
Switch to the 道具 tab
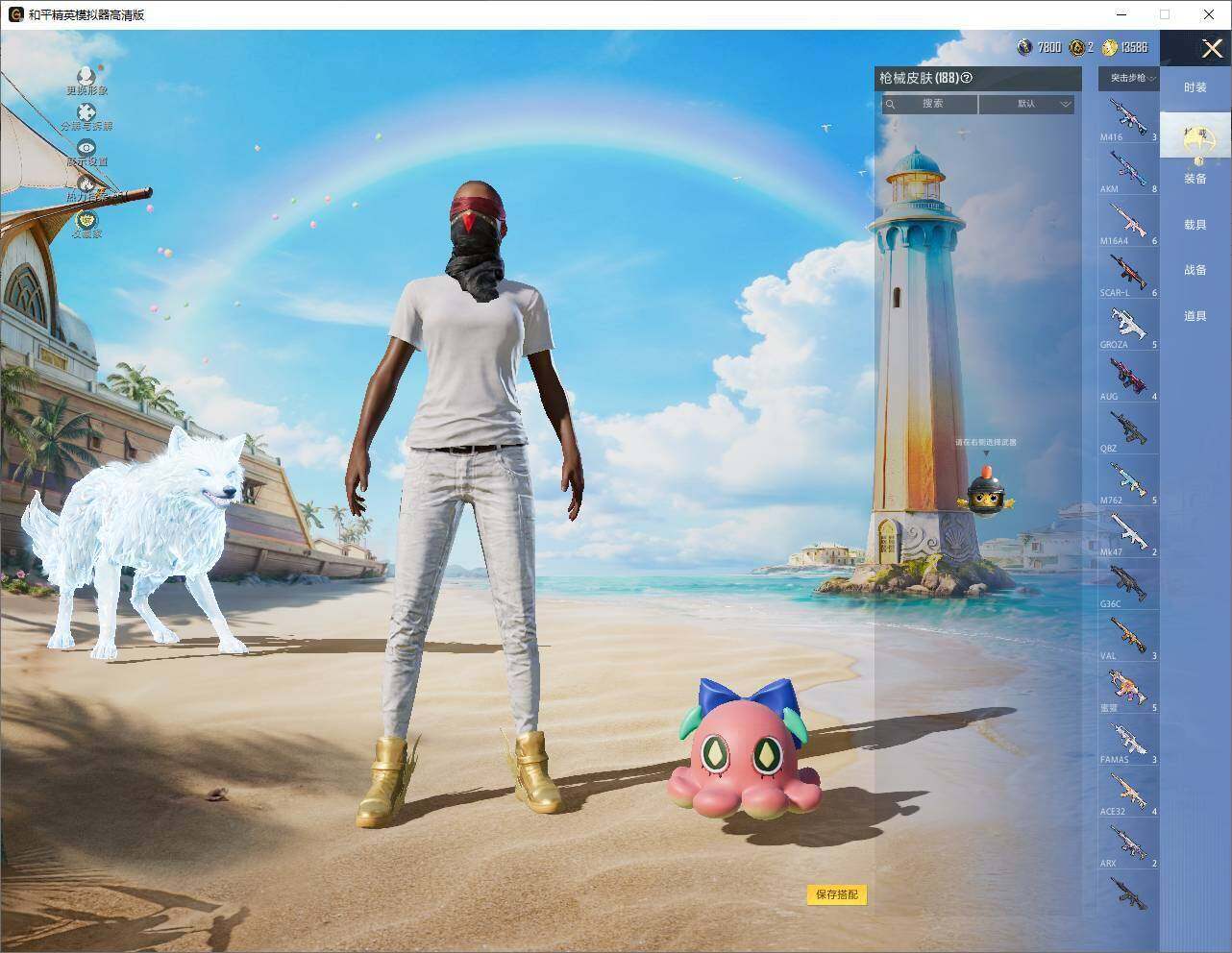click(x=1195, y=316)
